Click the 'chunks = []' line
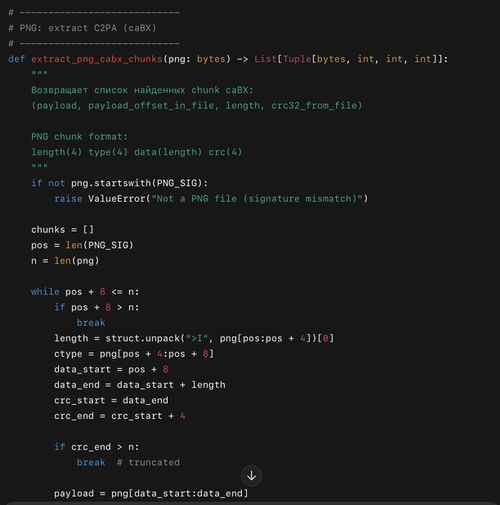This screenshot has width=500, height=505. [x=63, y=230]
